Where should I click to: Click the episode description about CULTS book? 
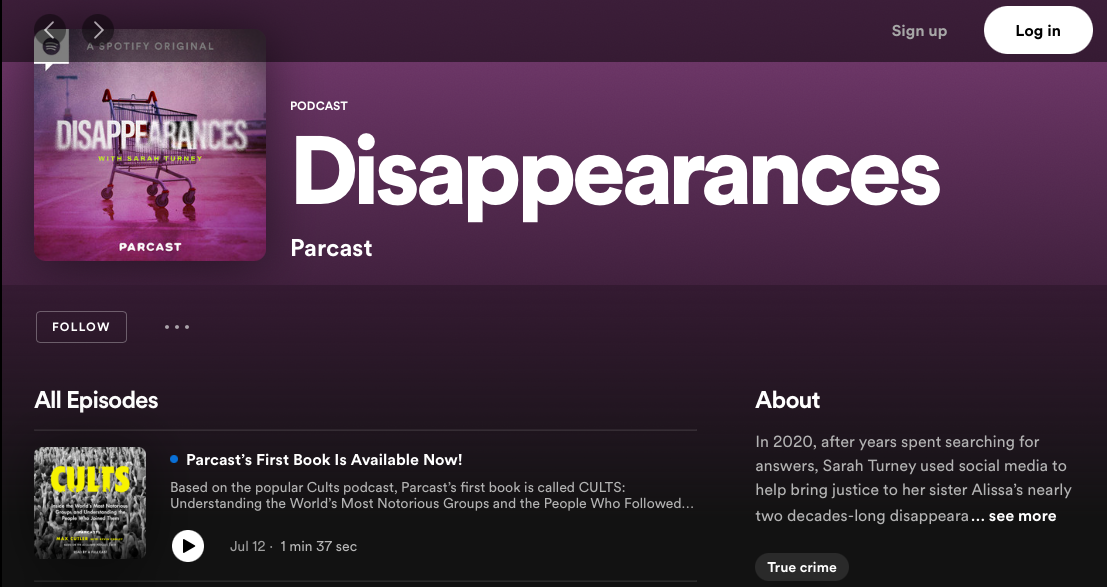(x=432, y=495)
